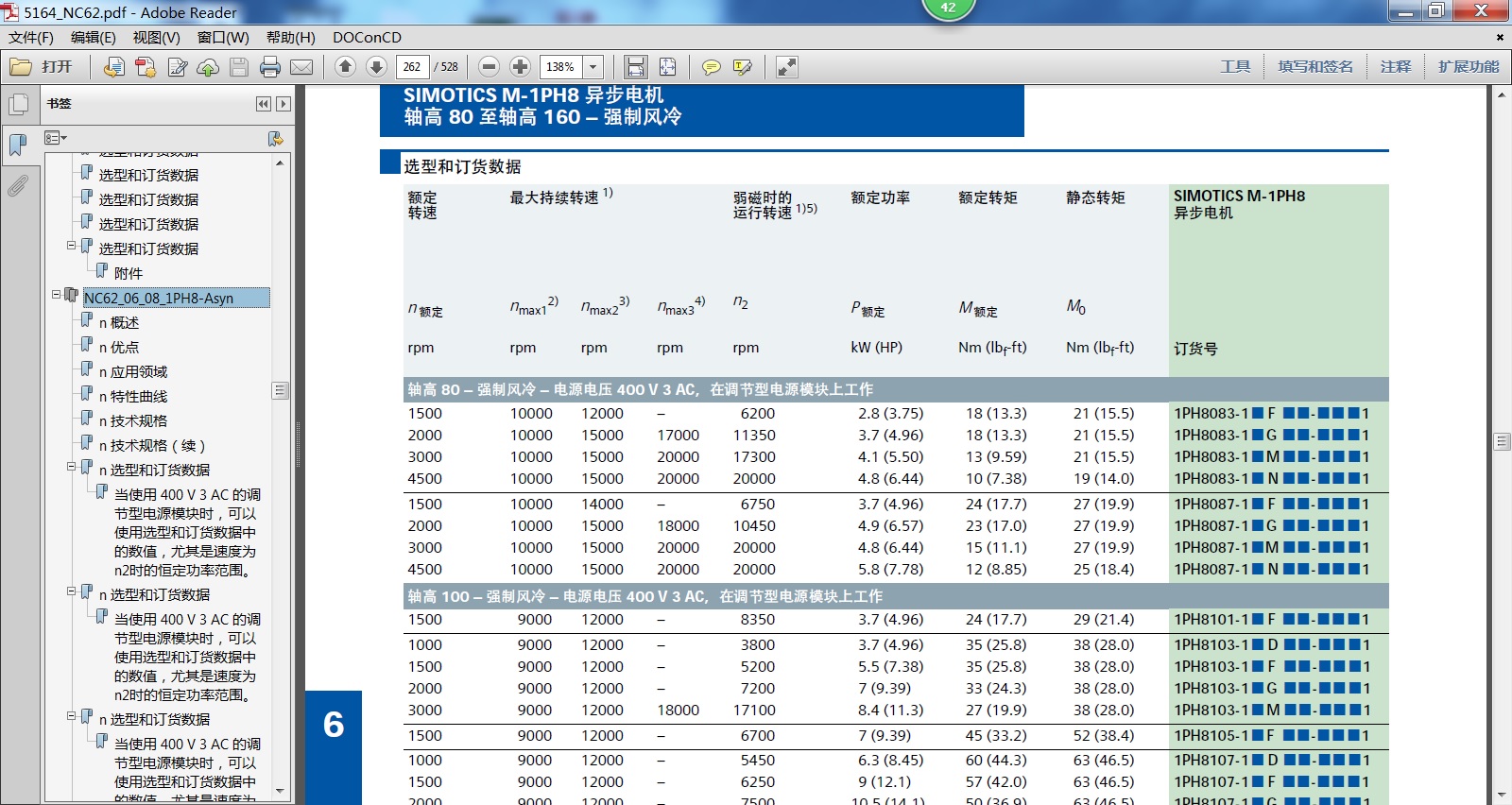Click the cloud upload icon
The image size is (1512, 805).
[208, 67]
